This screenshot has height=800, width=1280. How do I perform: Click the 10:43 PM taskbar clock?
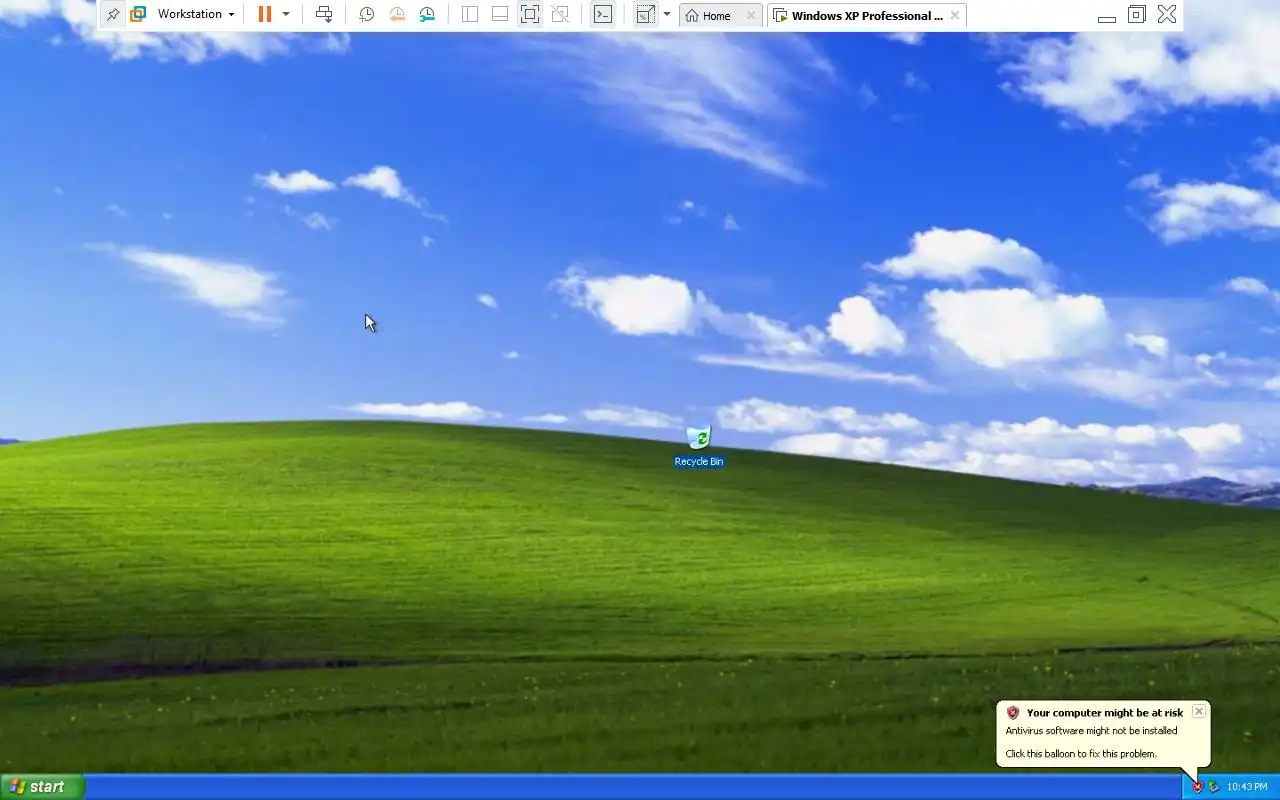point(1247,787)
